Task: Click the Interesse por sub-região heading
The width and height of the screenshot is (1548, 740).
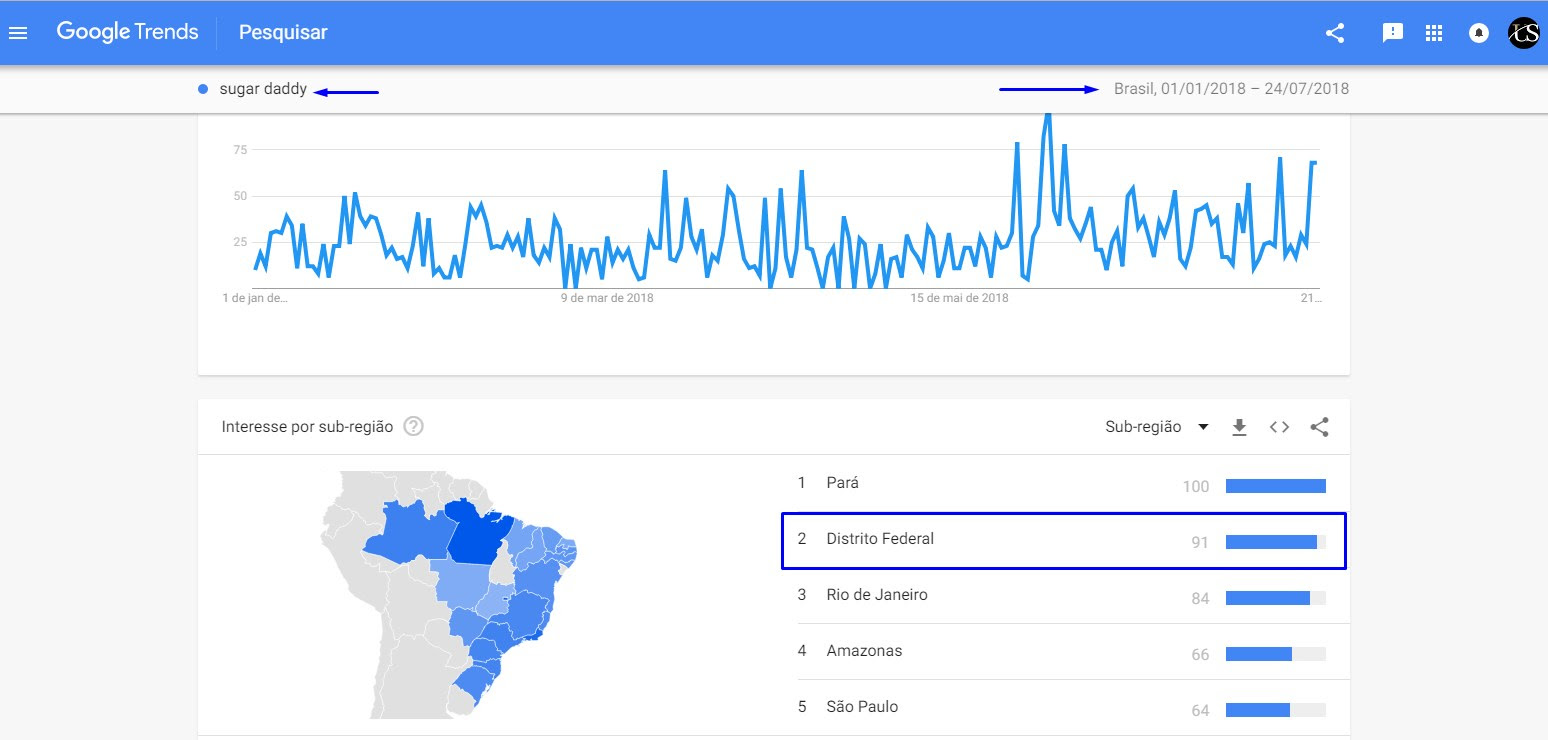Action: (x=308, y=427)
